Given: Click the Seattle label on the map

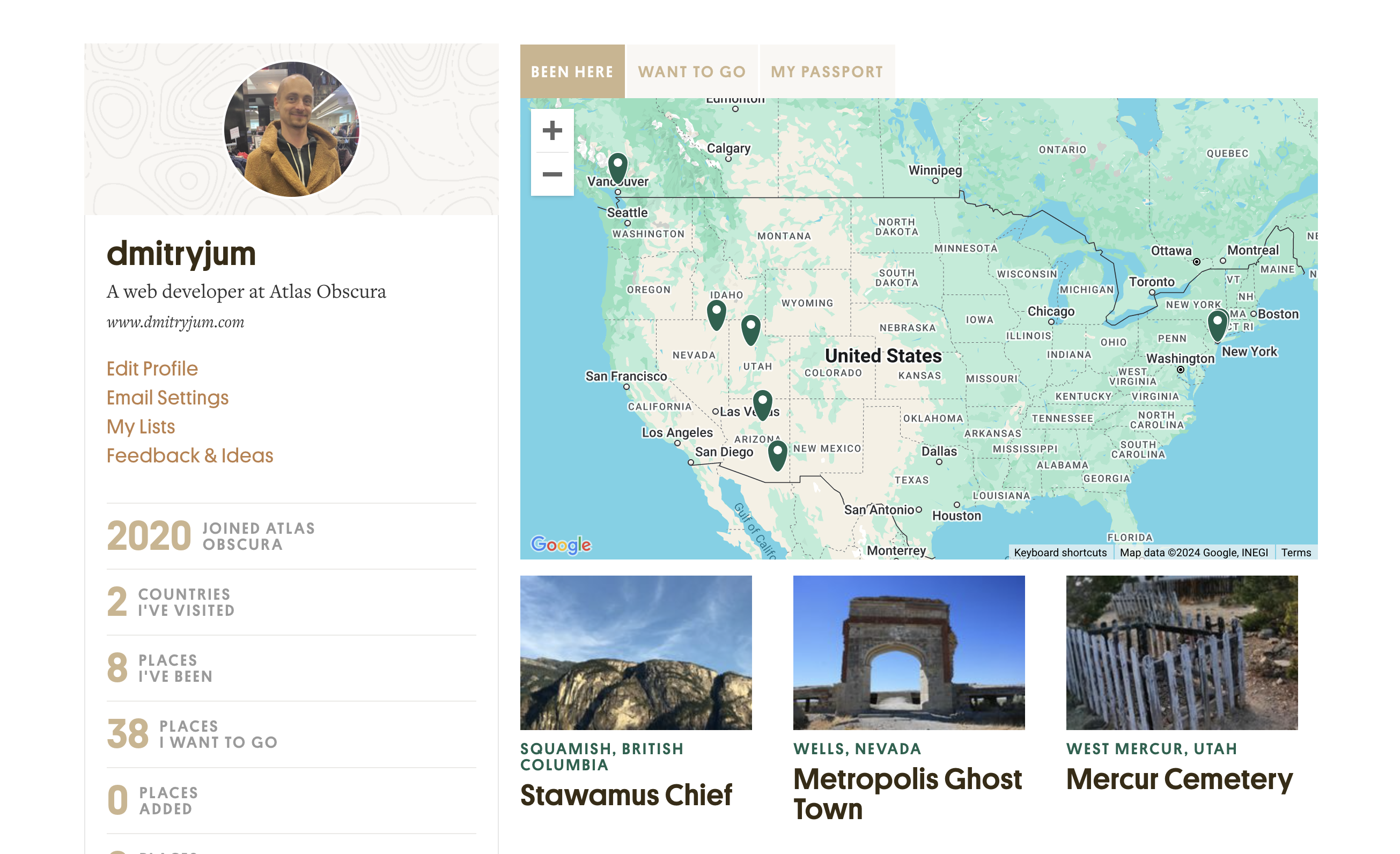Looking at the screenshot, I should [x=627, y=212].
